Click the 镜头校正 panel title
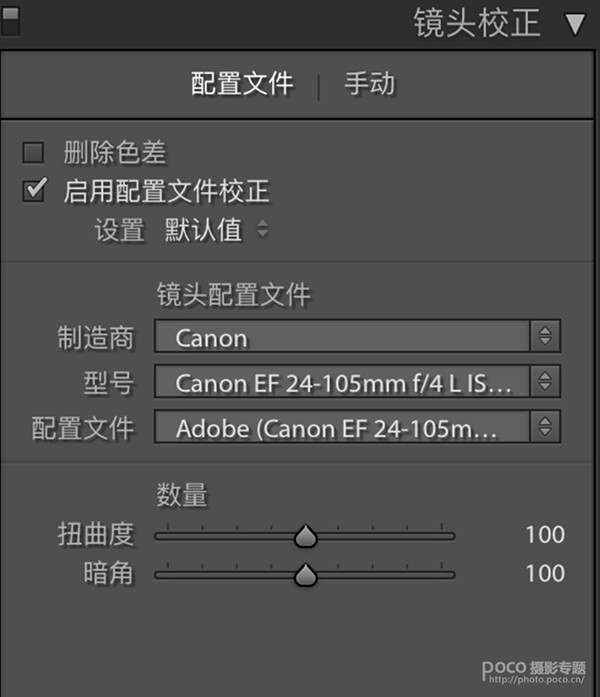The width and height of the screenshot is (600, 697). click(x=477, y=23)
